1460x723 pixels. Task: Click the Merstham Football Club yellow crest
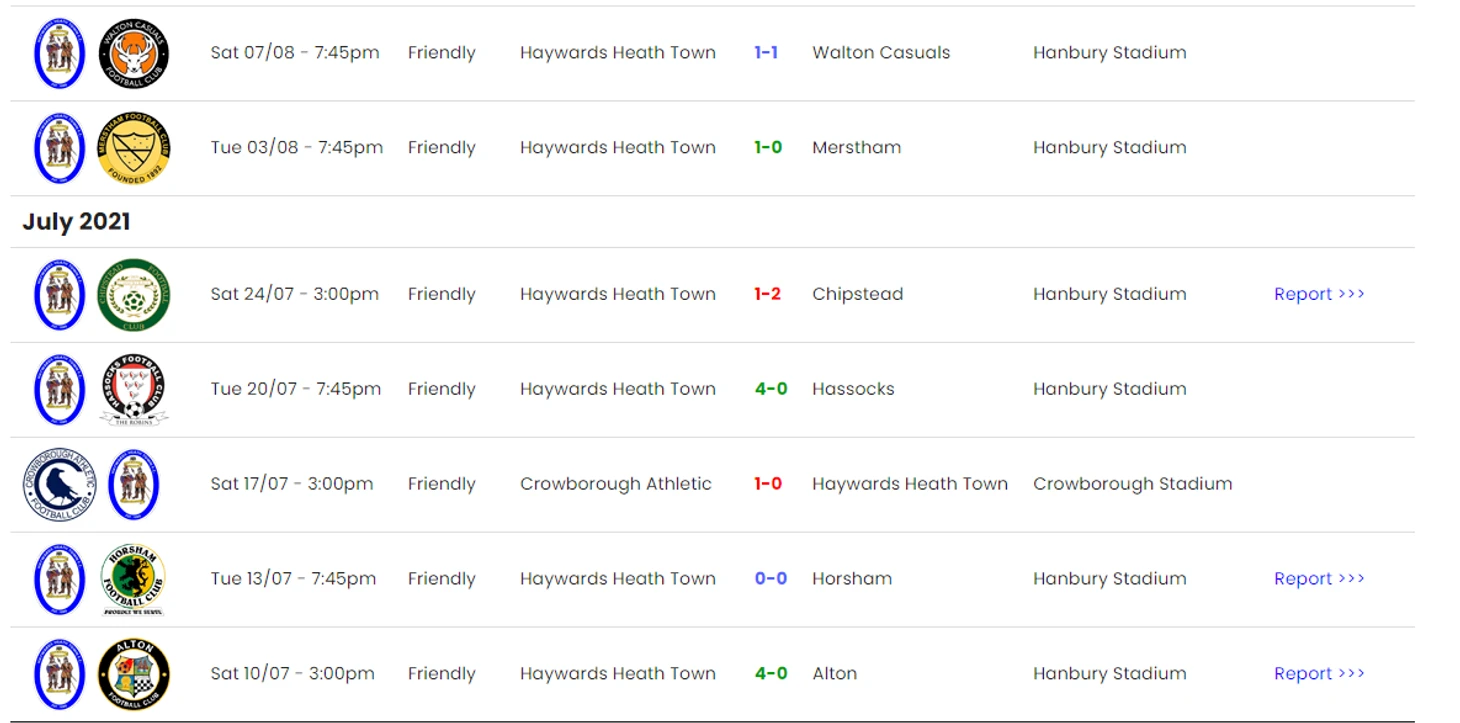[134, 148]
